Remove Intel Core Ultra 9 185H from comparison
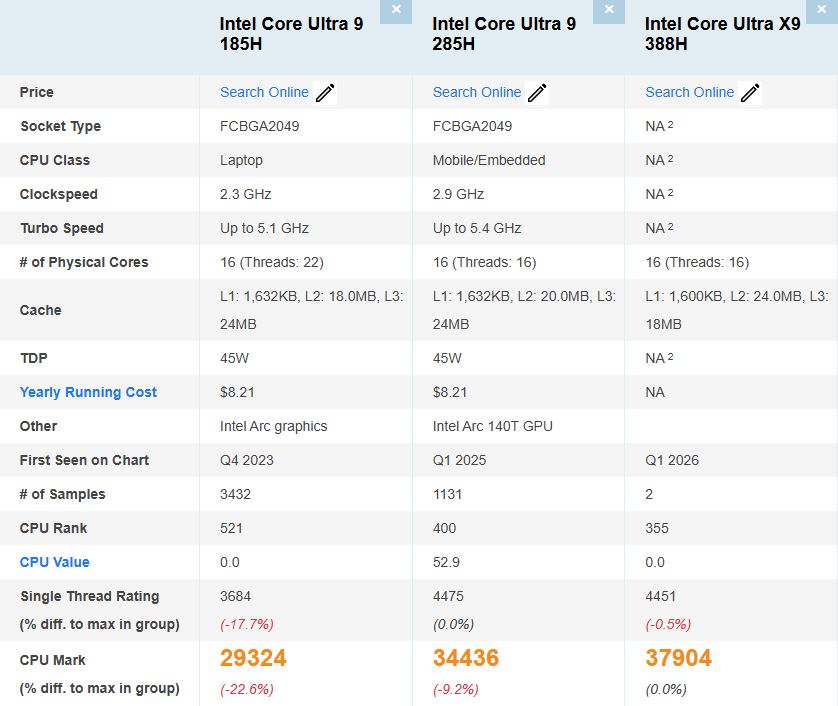838x706 pixels. tap(396, 11)
